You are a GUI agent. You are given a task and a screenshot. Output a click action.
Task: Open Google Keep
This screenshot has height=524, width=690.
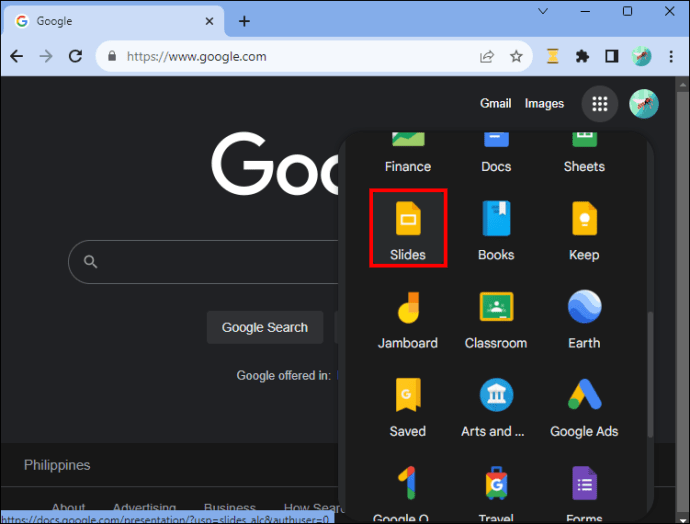click(584, 231)
